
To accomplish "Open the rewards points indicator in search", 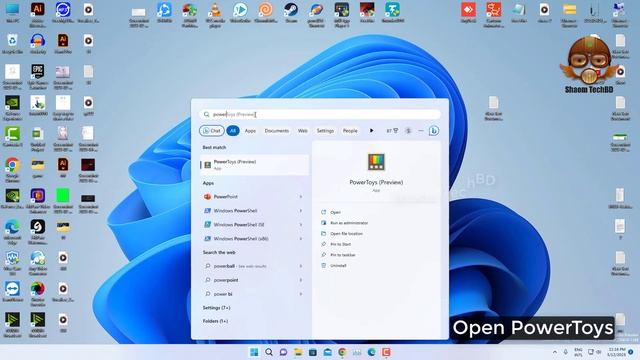I will click(x=392, y=131).
